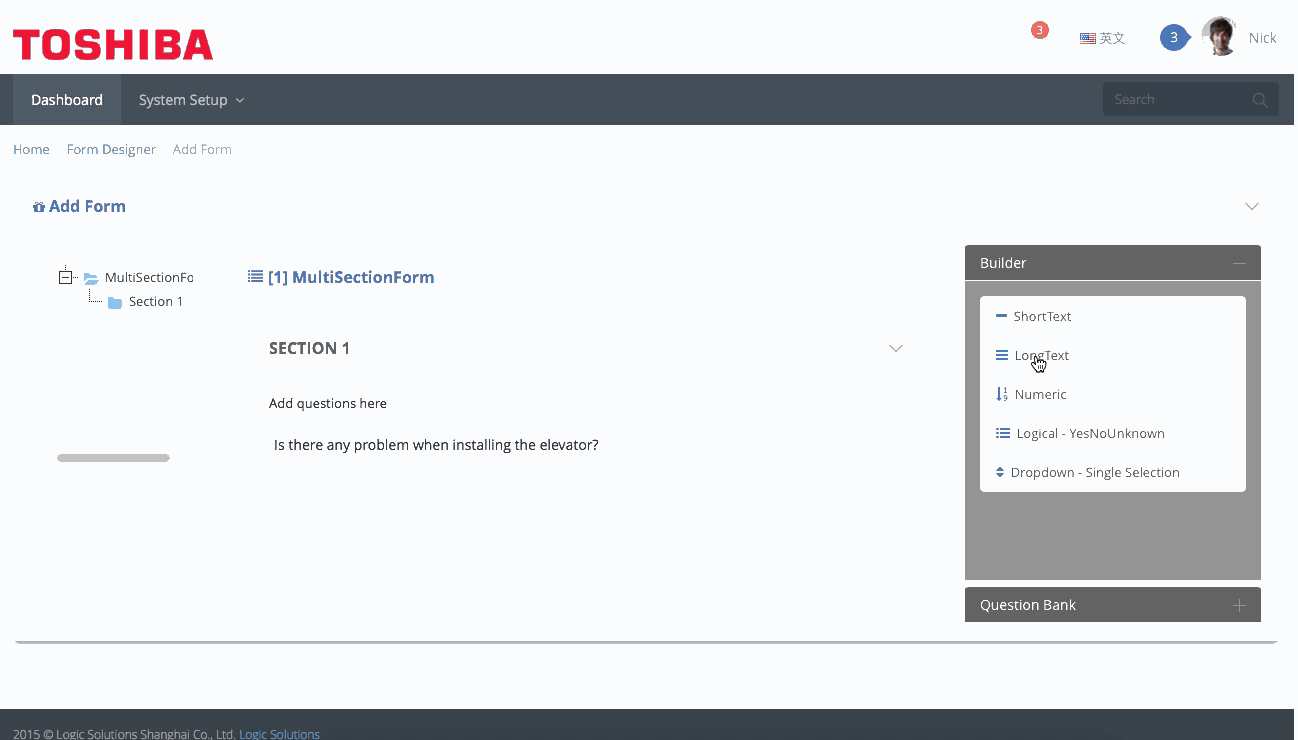This screenshot has height=740, width=1298.
Task: Click Nick's profile avatar
Action: [x=1219, y=37]
